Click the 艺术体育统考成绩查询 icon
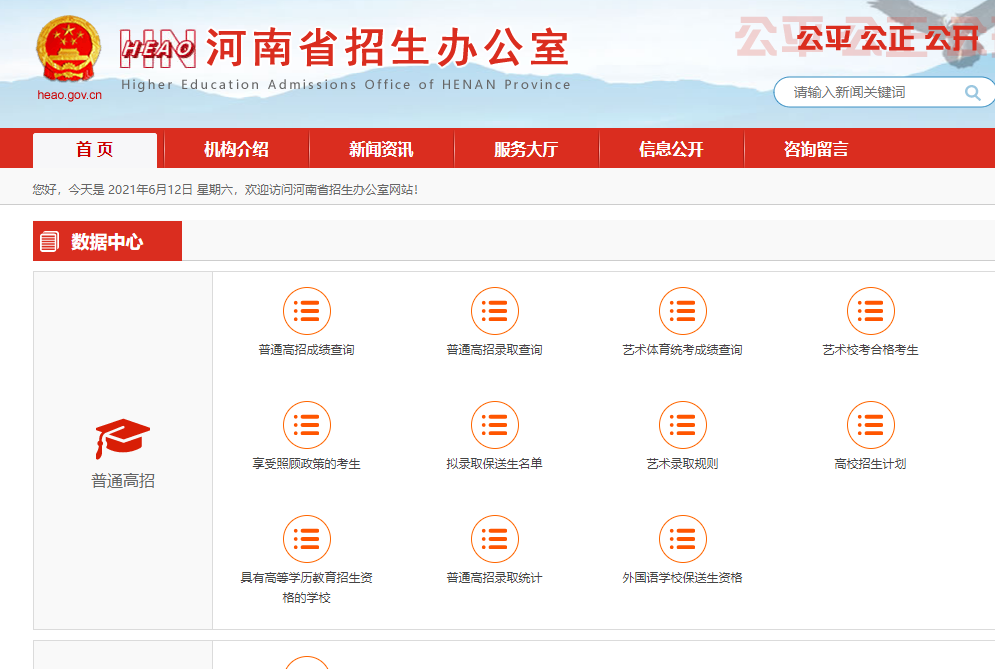This screenshot has width=995, height=669. click(682, 312)
